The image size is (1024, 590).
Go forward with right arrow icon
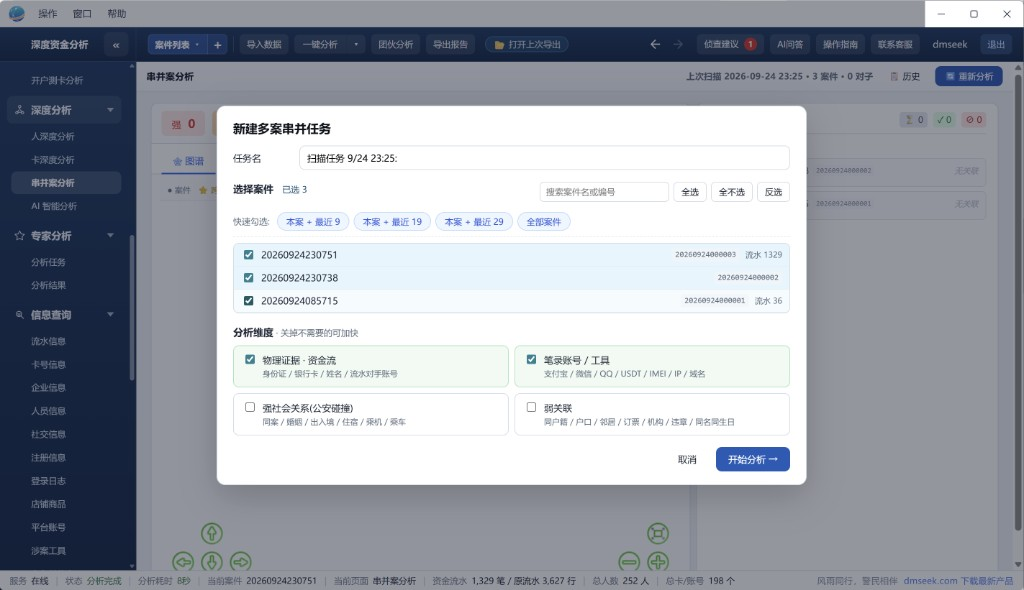coord(678,44)
